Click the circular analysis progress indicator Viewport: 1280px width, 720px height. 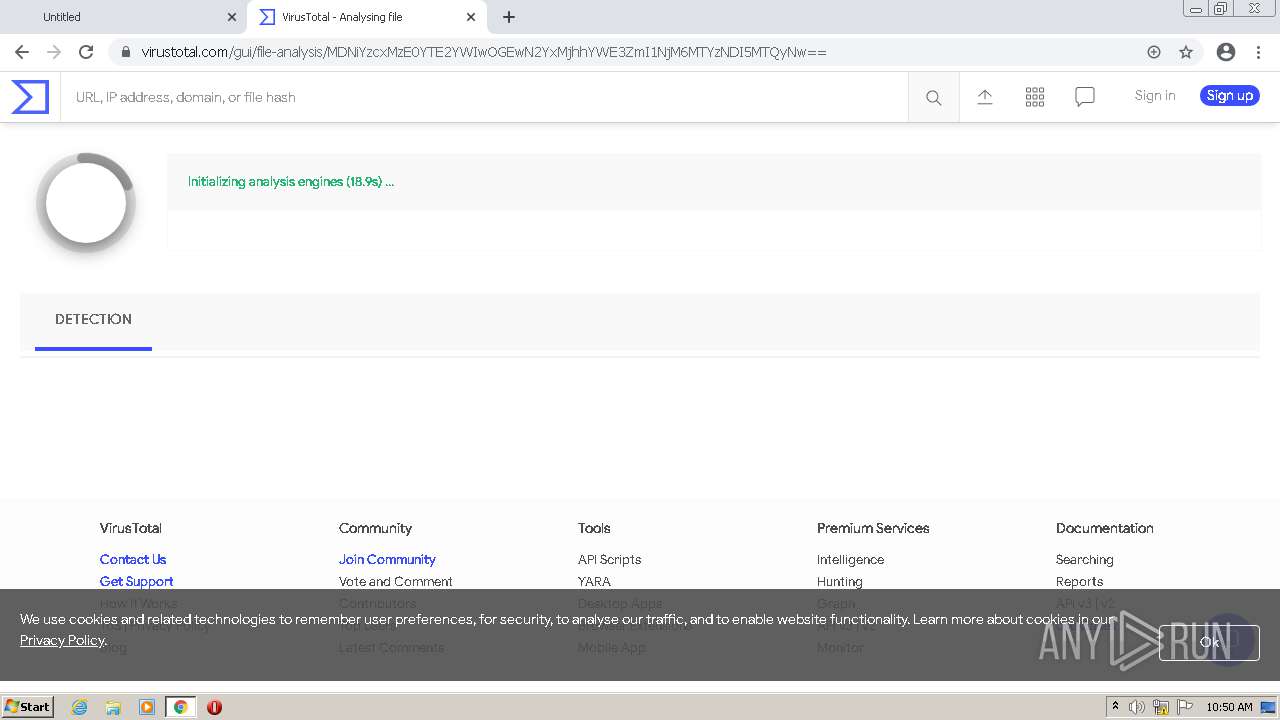[x=86, y=203]
